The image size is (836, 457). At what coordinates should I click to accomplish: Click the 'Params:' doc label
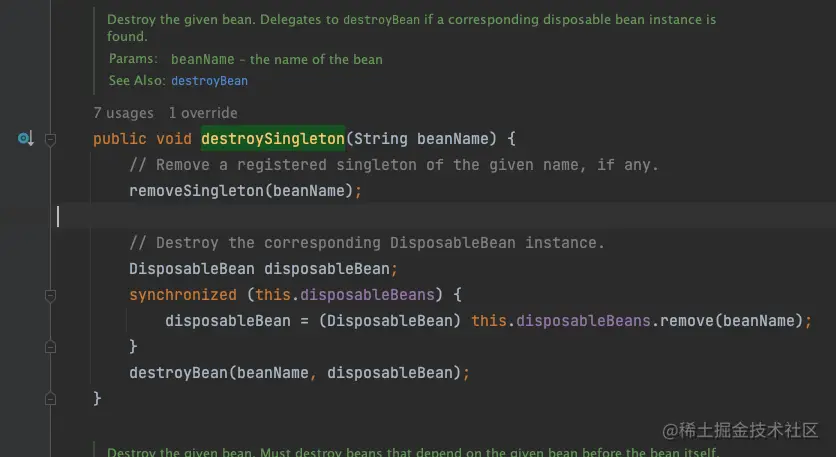133,59
